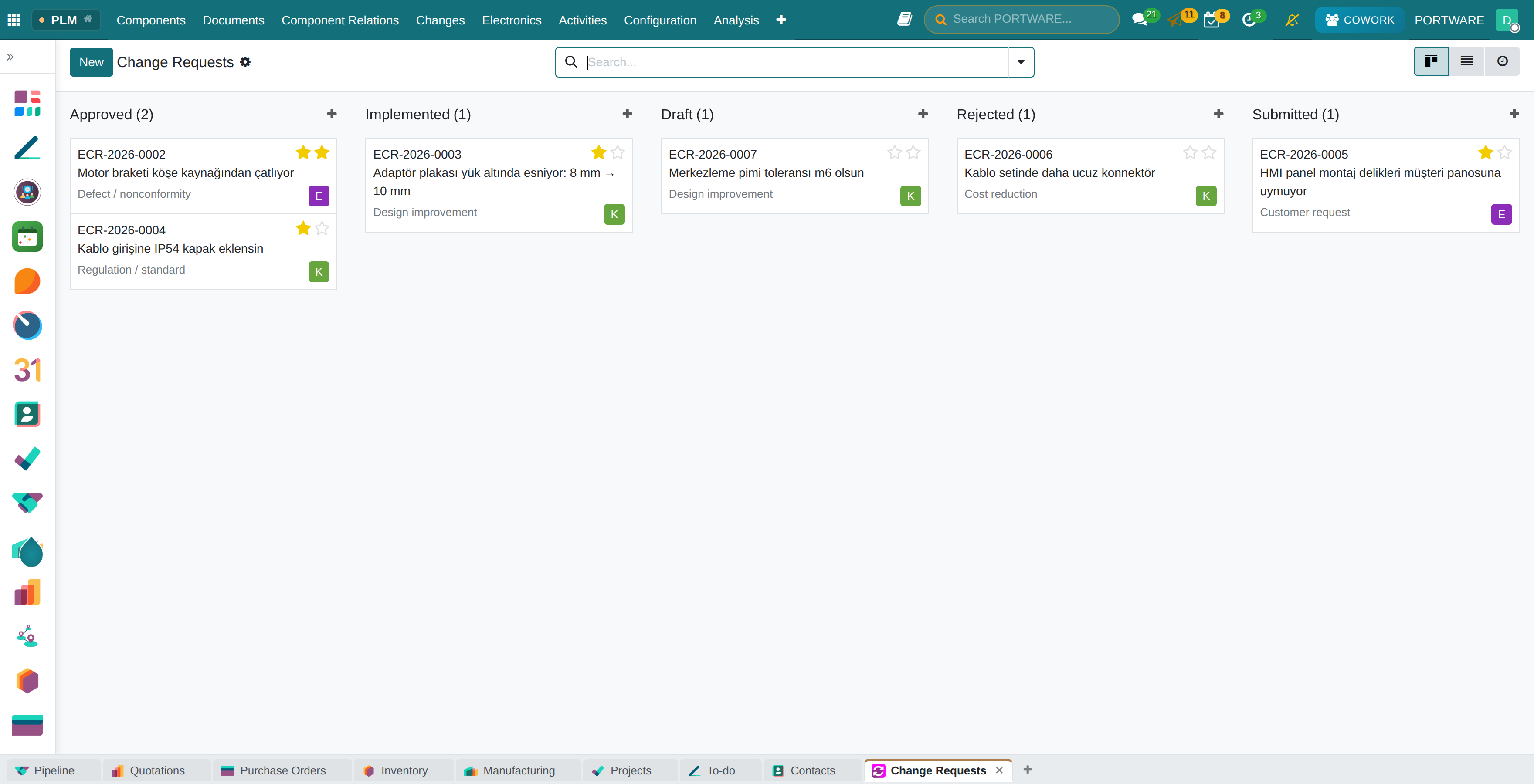Switch to list view icon
This screenshot has width=1534, height=784.
[x=1466, y=61]
